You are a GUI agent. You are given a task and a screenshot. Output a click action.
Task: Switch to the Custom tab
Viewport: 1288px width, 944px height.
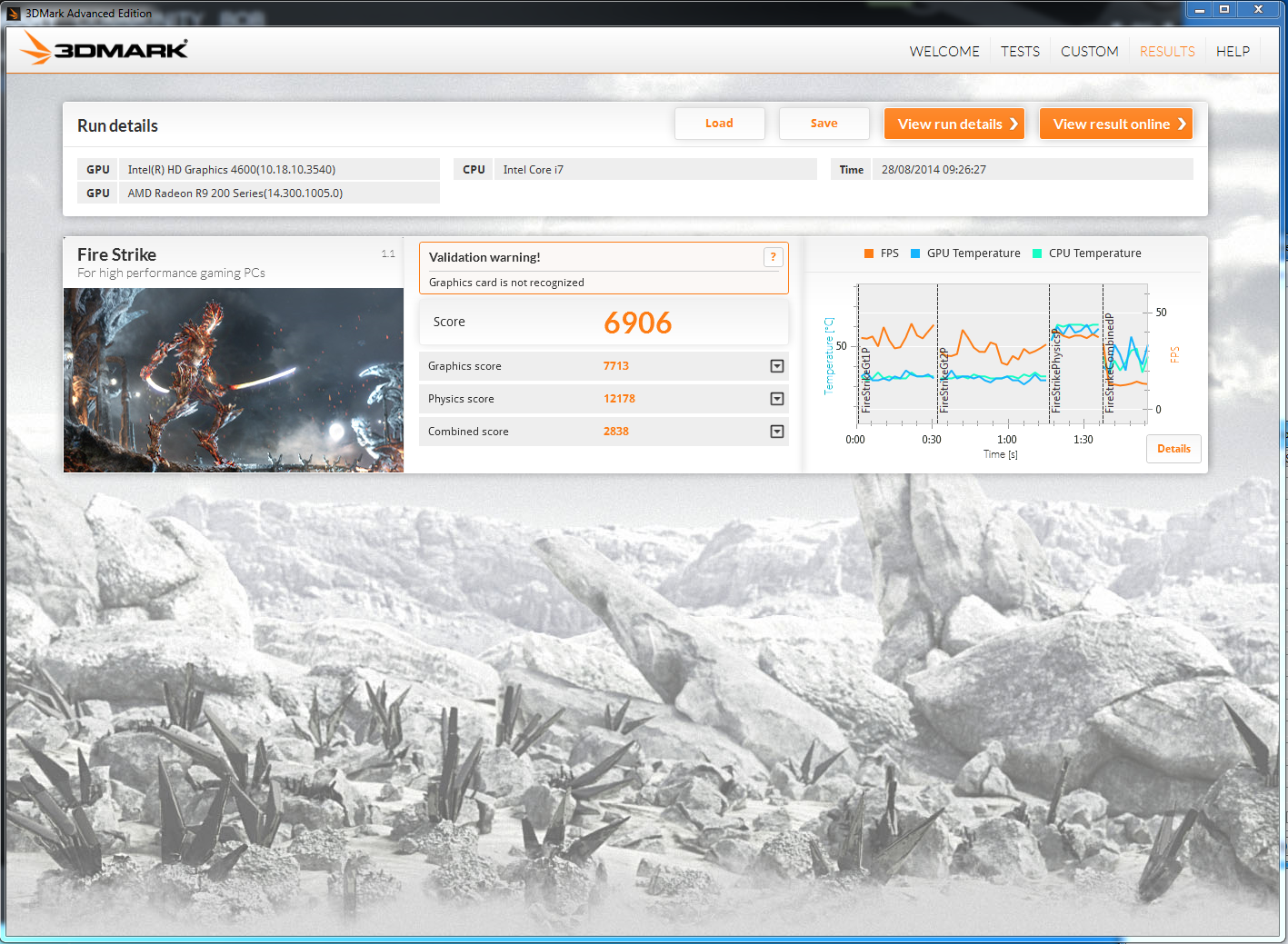tap(1089, 52)
